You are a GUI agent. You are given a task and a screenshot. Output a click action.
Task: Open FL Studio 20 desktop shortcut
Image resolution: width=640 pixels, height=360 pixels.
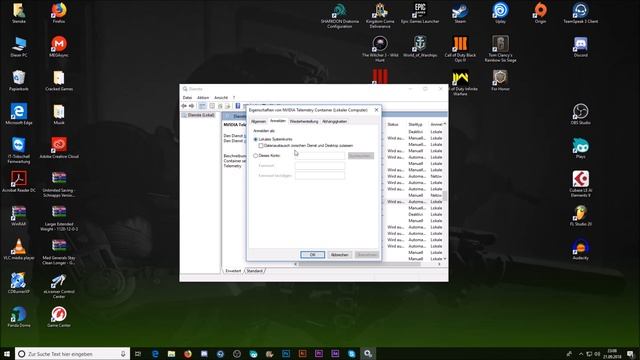[x=580, y=216]
